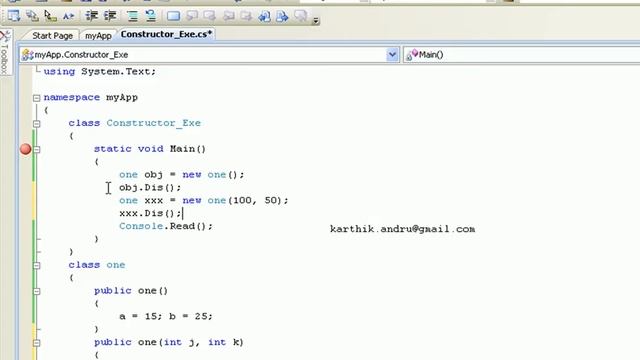The width and height of the screenshot is (640, 360).
Task: Click the 'a = 15; b = 25;' line
Action: [x=166, y=316]
